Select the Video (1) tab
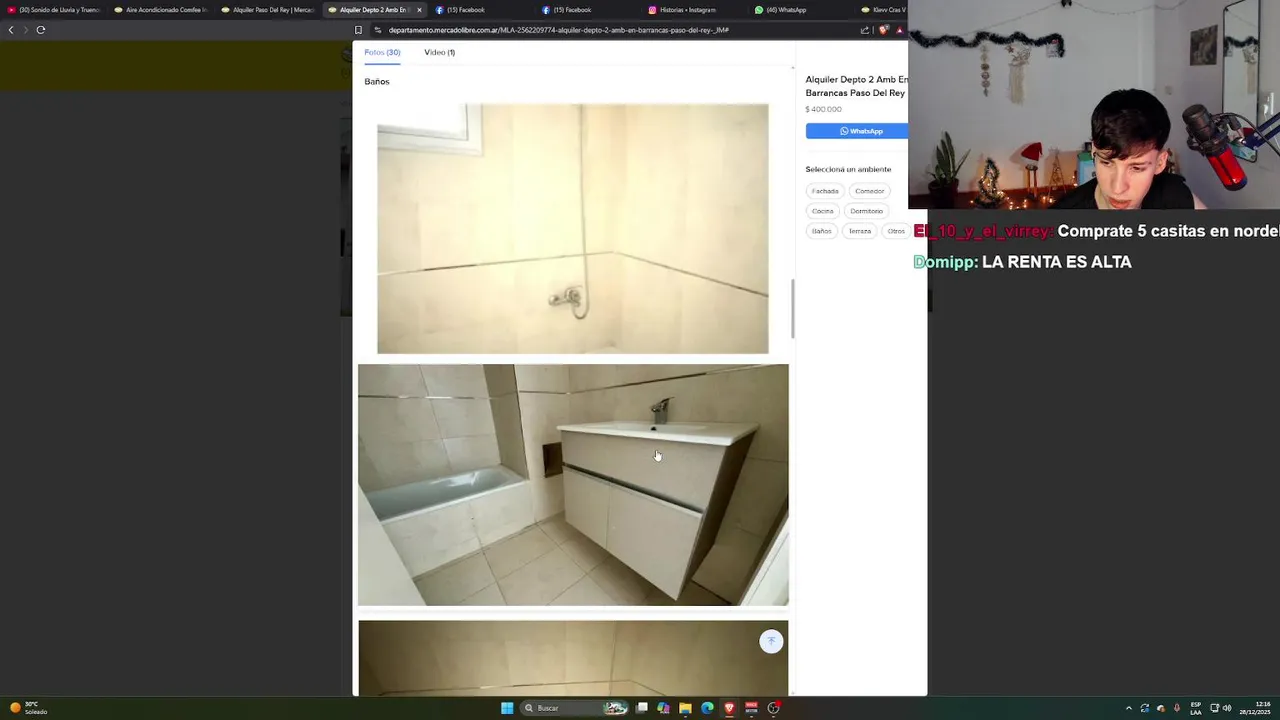 pos(439,52)
